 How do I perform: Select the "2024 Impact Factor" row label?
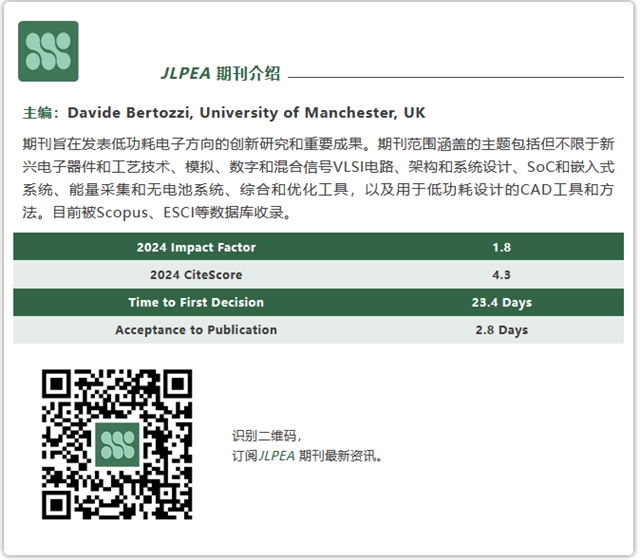196,247
